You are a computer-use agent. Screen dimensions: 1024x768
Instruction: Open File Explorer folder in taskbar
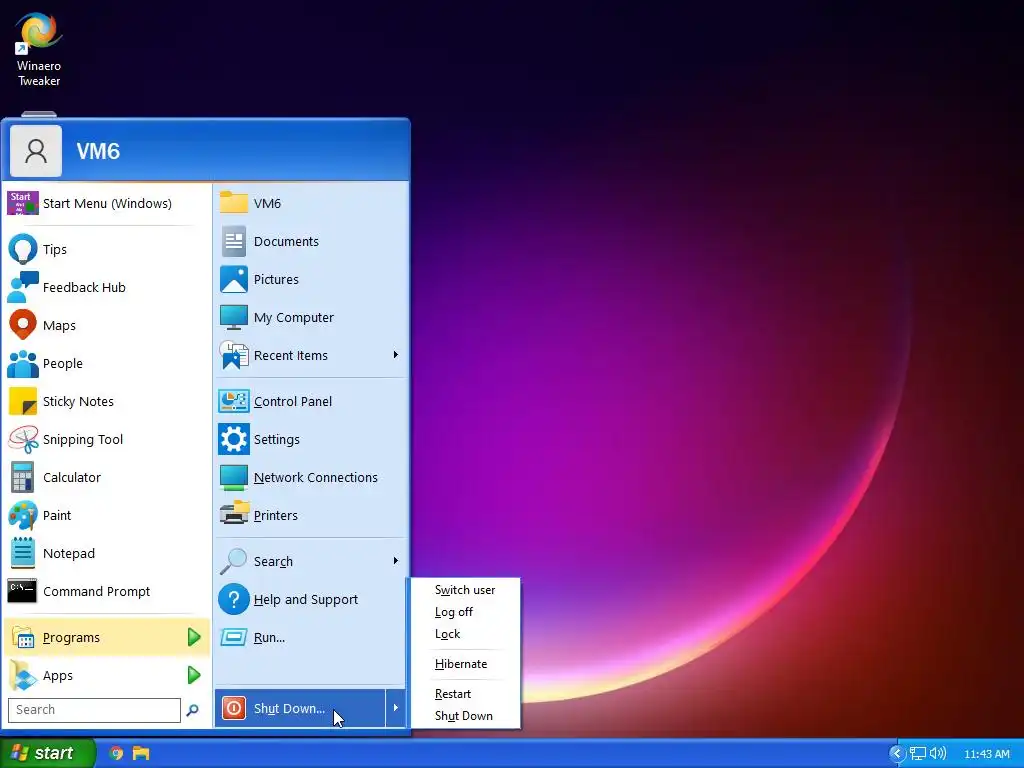pyautogui.click(x=141, y=753)
